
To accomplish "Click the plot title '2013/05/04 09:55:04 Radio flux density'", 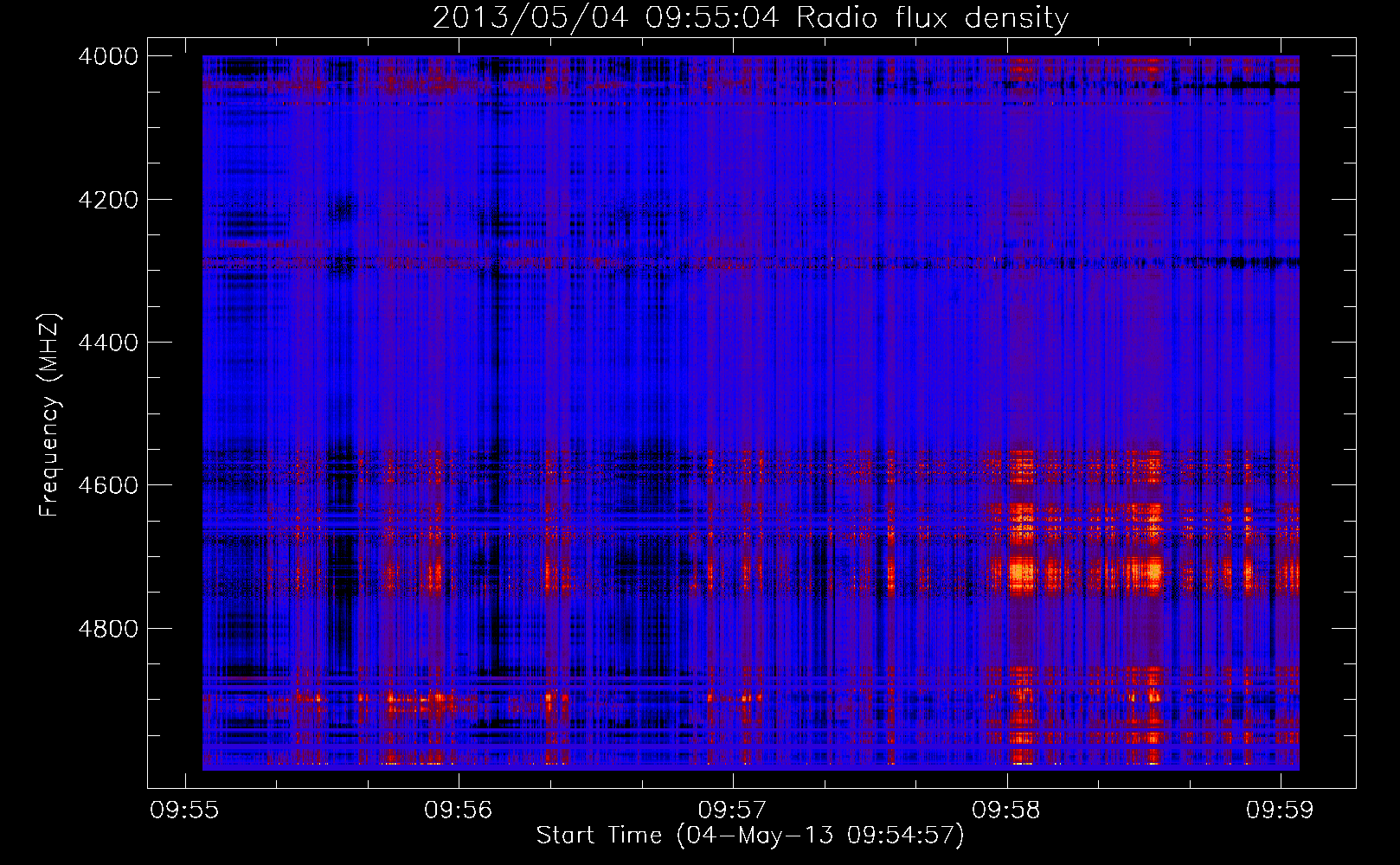I will tap(750, 18).
